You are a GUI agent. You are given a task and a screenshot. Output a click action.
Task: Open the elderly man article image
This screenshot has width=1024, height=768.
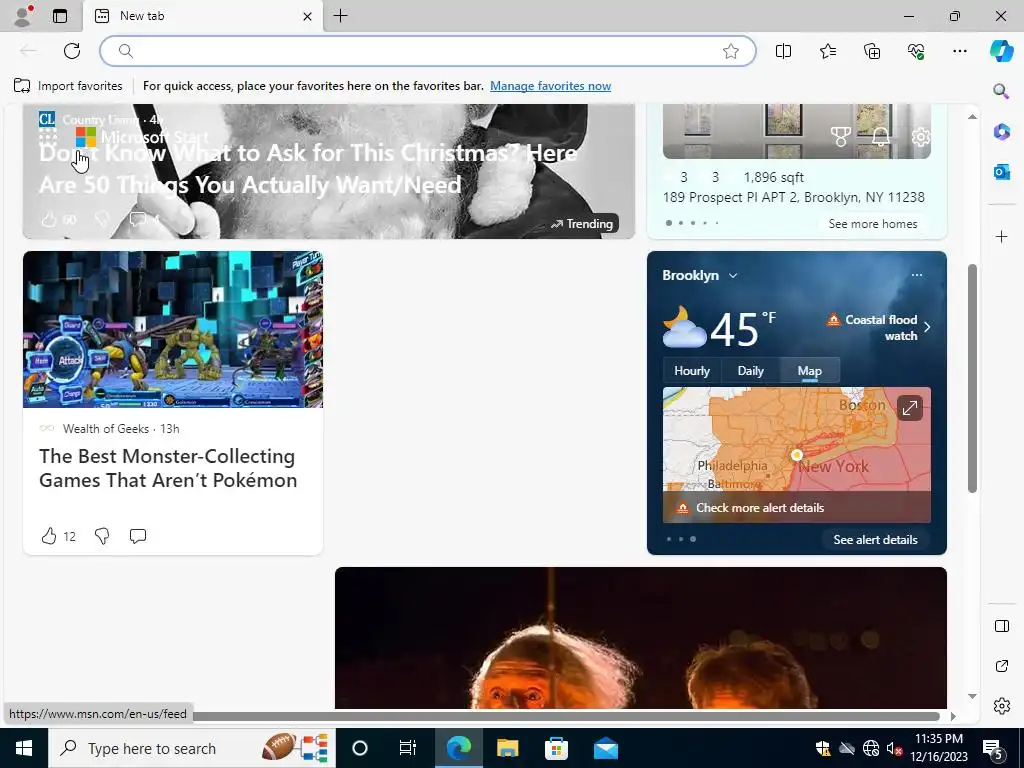641,638
